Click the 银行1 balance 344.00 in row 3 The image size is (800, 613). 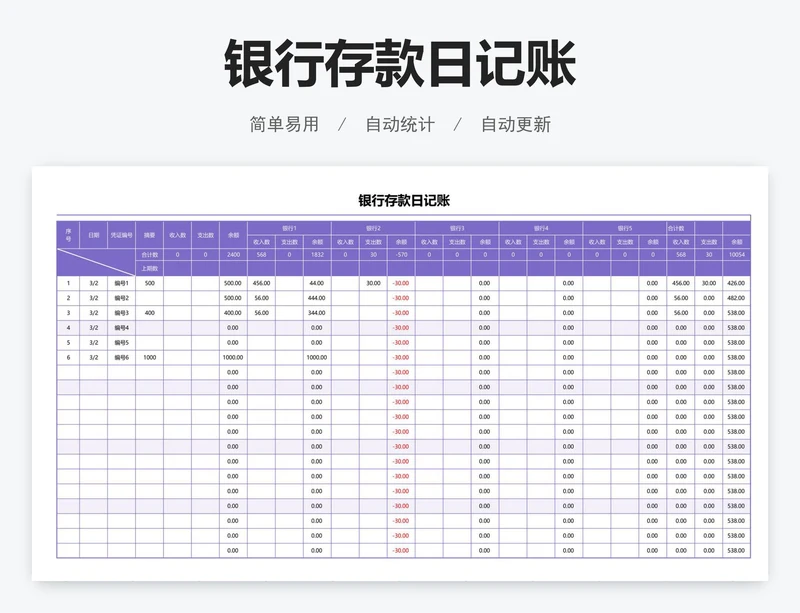point(317,313)
